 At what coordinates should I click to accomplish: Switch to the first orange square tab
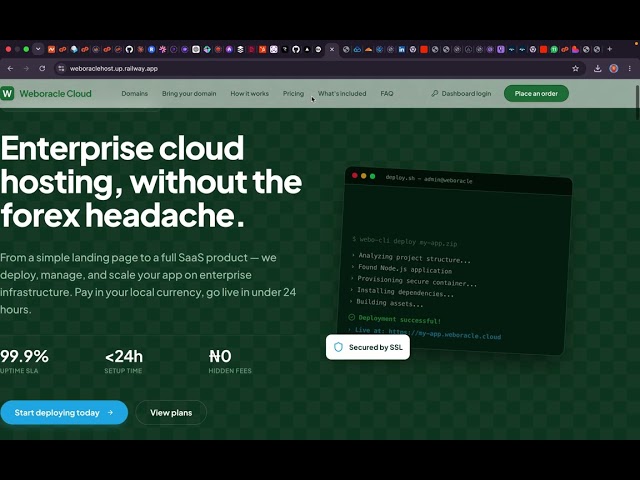coord(51,49)
